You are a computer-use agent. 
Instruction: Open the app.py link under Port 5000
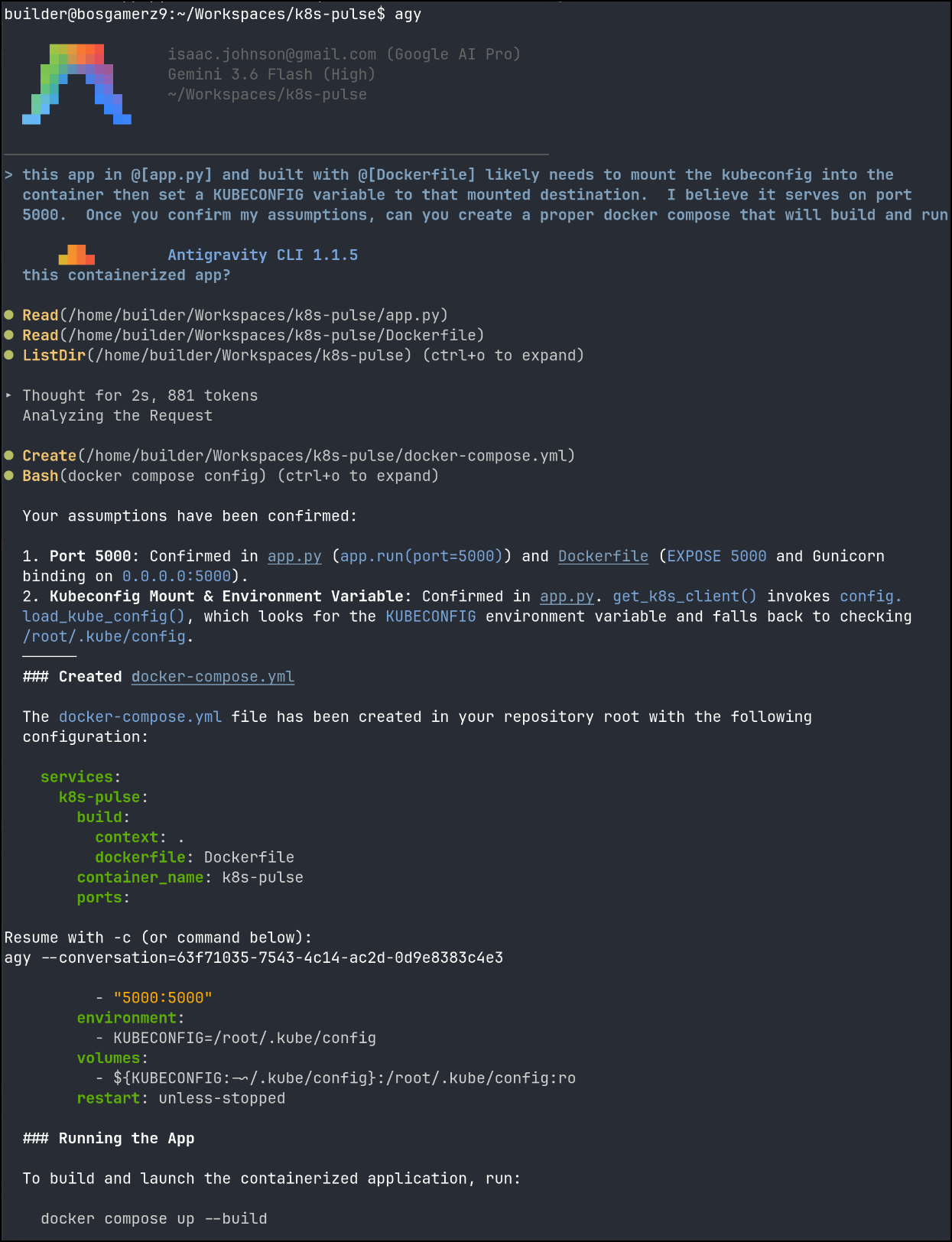pyautogui.click(x=294, y=557)
